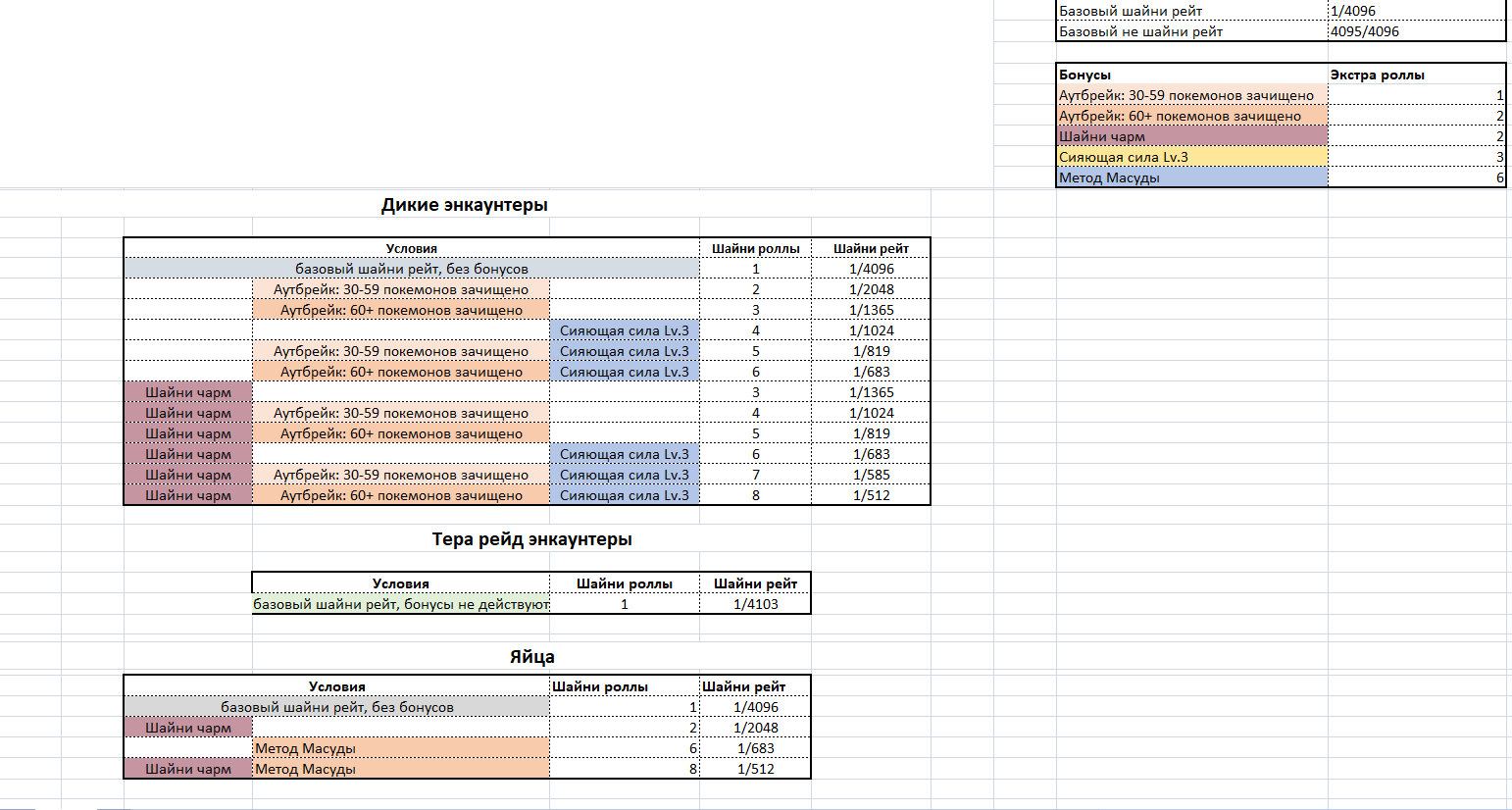This screenshot has height=810, width=1512.
Task: Select the 'Базовый не шайни рейт' label cell
Action: coord(1191,31)
